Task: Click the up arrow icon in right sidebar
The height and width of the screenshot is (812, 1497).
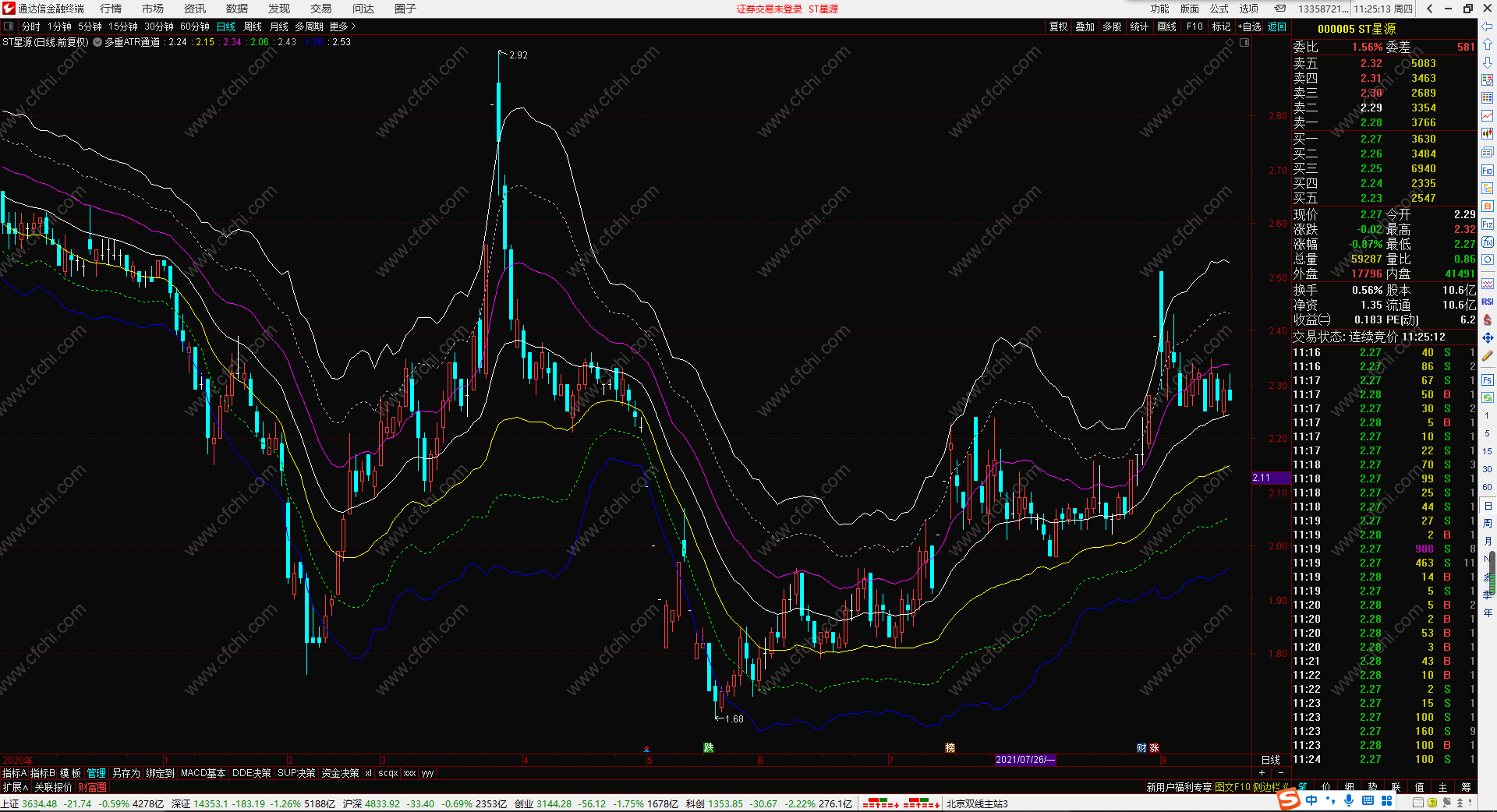Action: (1488, 44)
